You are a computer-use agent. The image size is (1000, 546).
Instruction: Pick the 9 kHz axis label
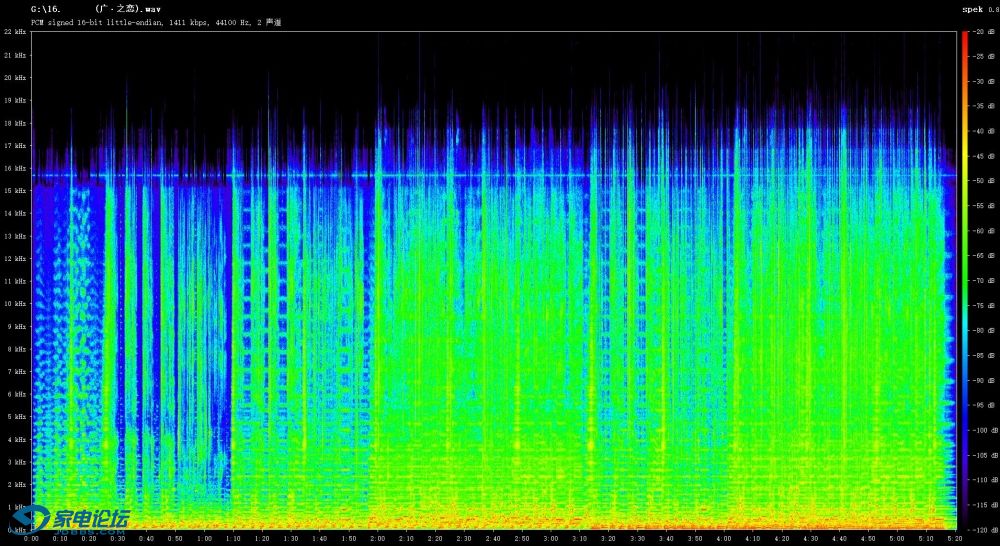(x=16, y=327)
